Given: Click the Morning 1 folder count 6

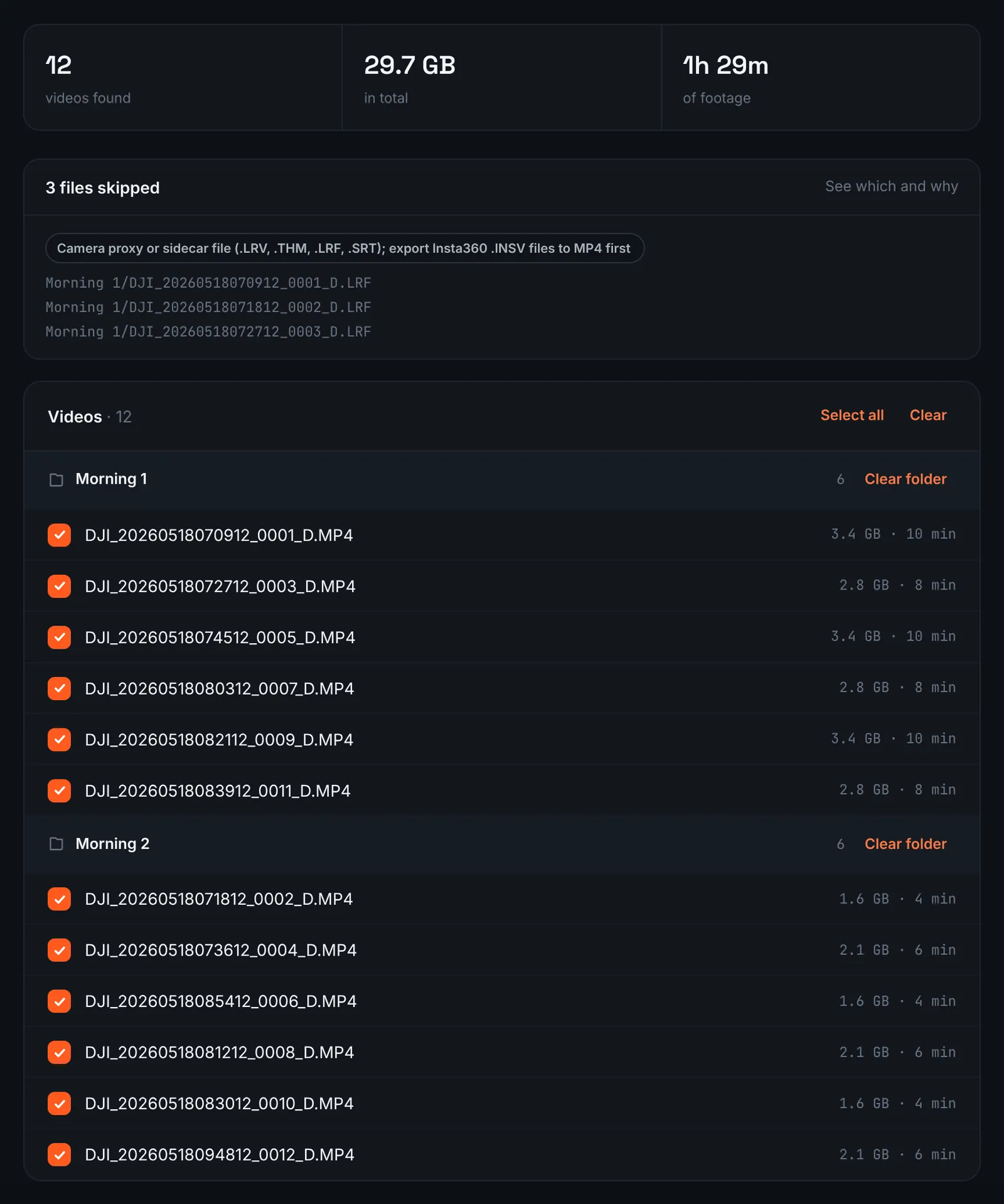Looking at the screenshot, I should coord(840,479).
